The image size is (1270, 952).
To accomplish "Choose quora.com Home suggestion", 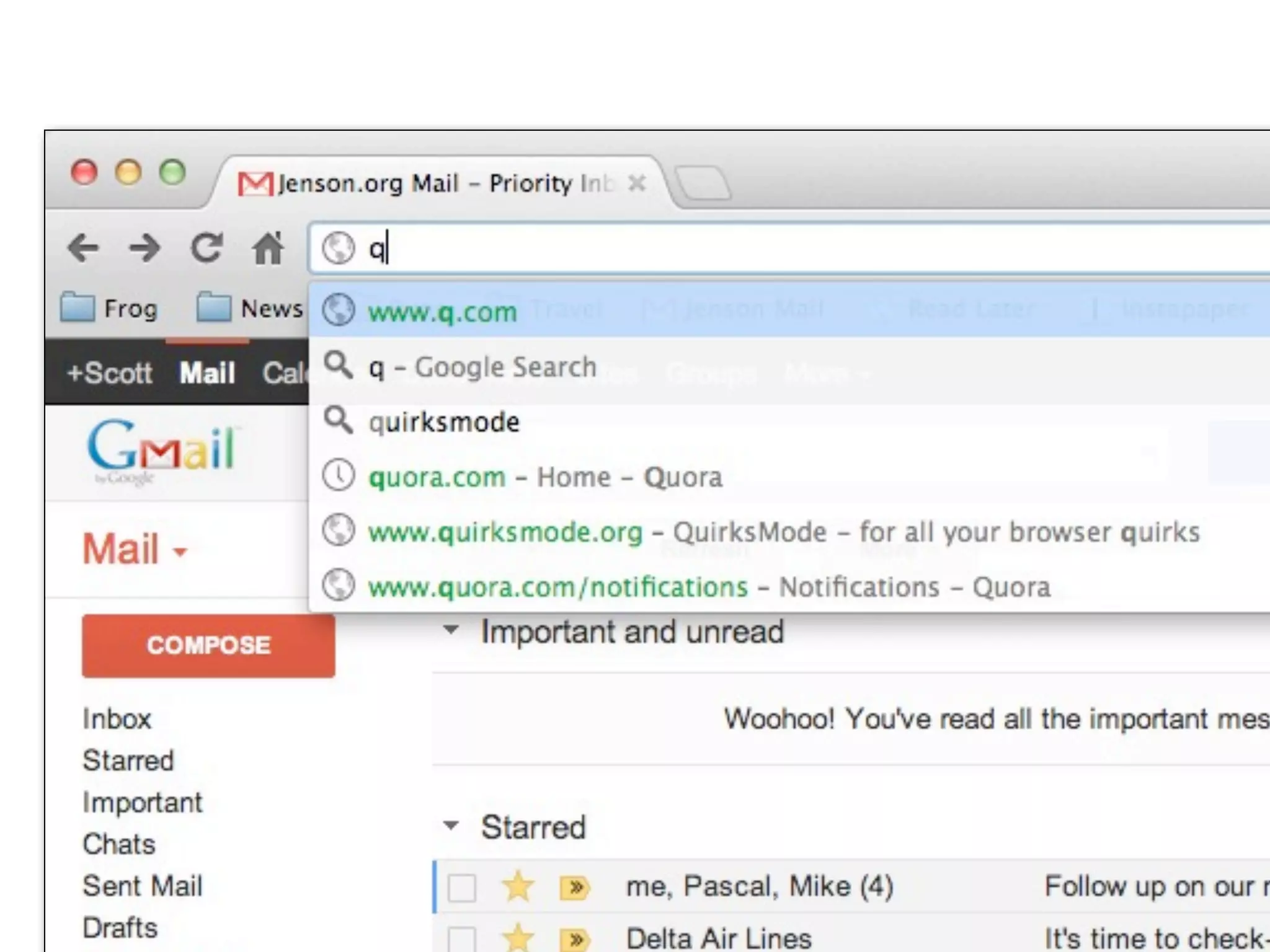I will (x=789, y=477).
